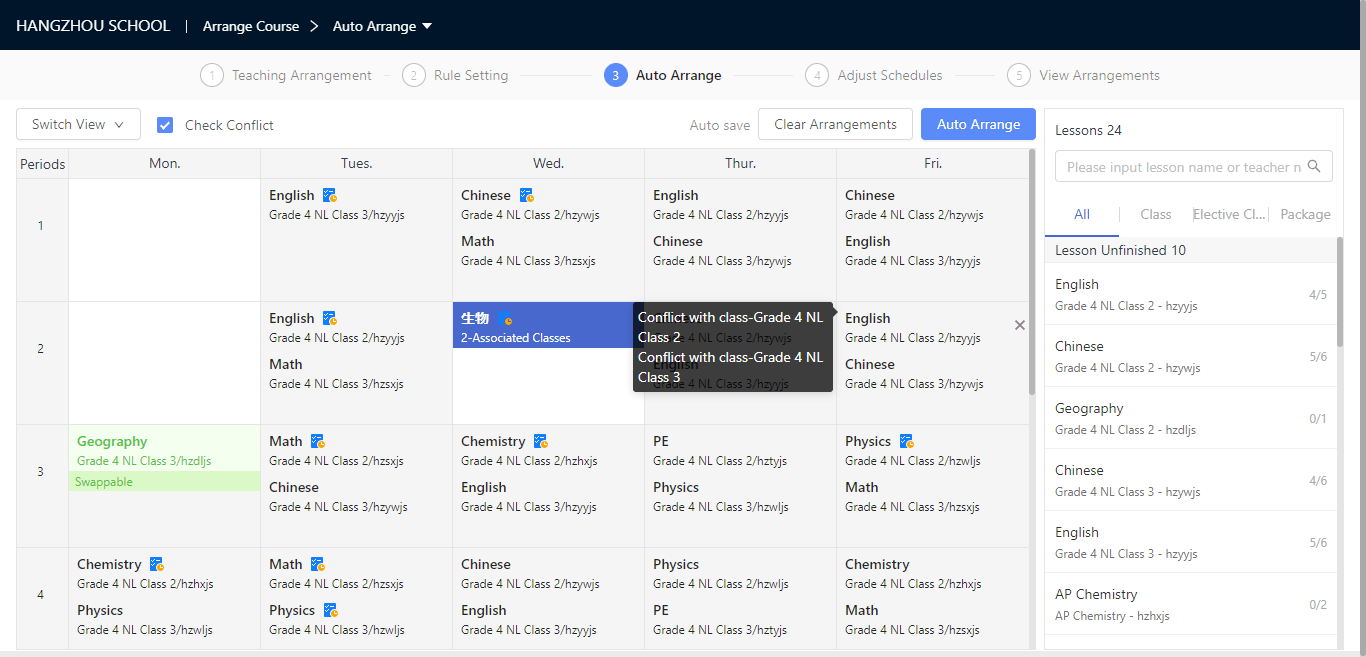The width and height of the screenshot is (1366, 657).
Task: Uncheck the Check Conflict checkbox
Action: point(166,125)
